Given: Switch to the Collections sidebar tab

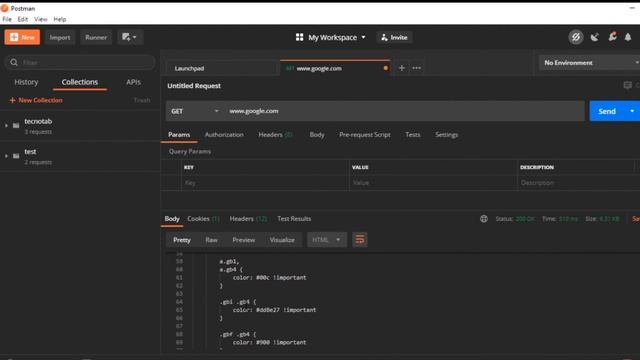Looking at the screenshot, I should point(80,82).
